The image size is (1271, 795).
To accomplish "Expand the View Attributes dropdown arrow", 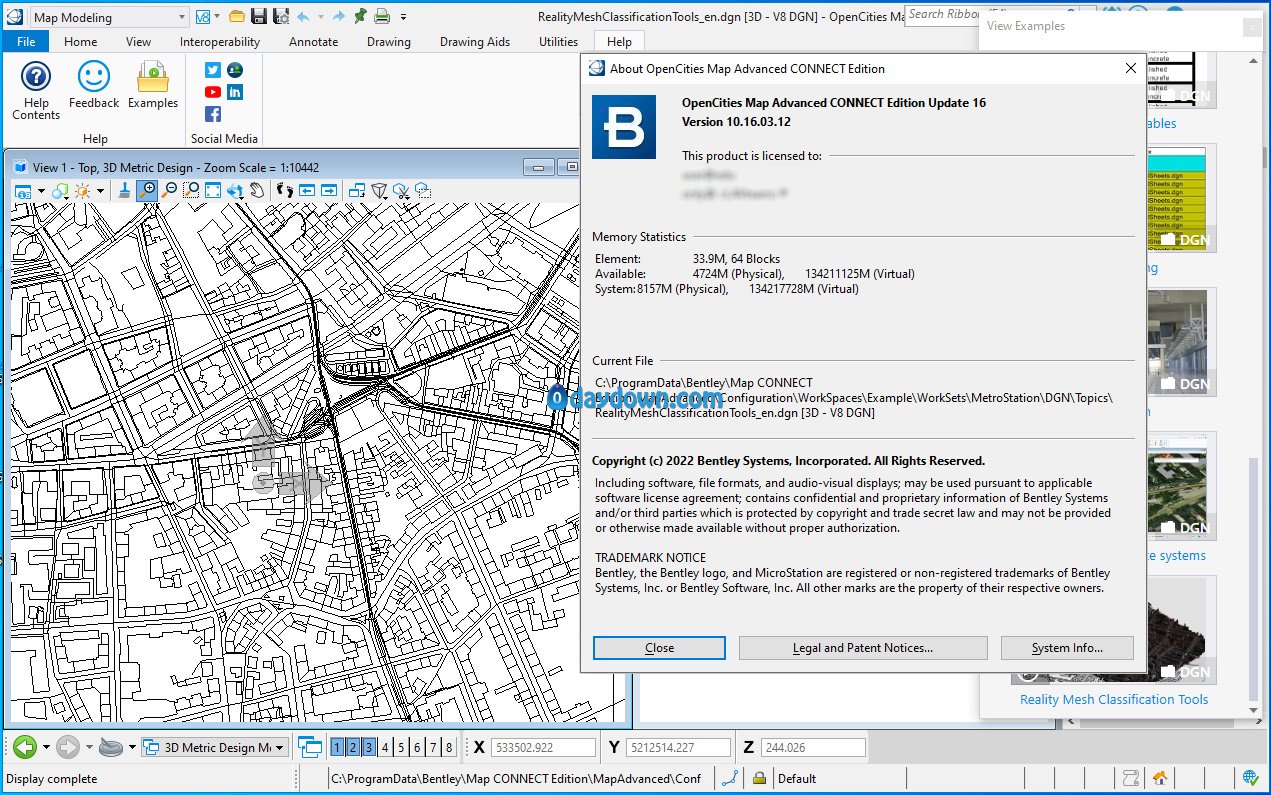I will [x=41, y=190].
